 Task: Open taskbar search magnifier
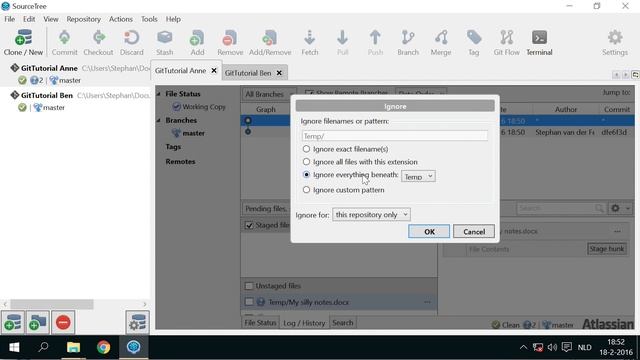tap(43, 347)
